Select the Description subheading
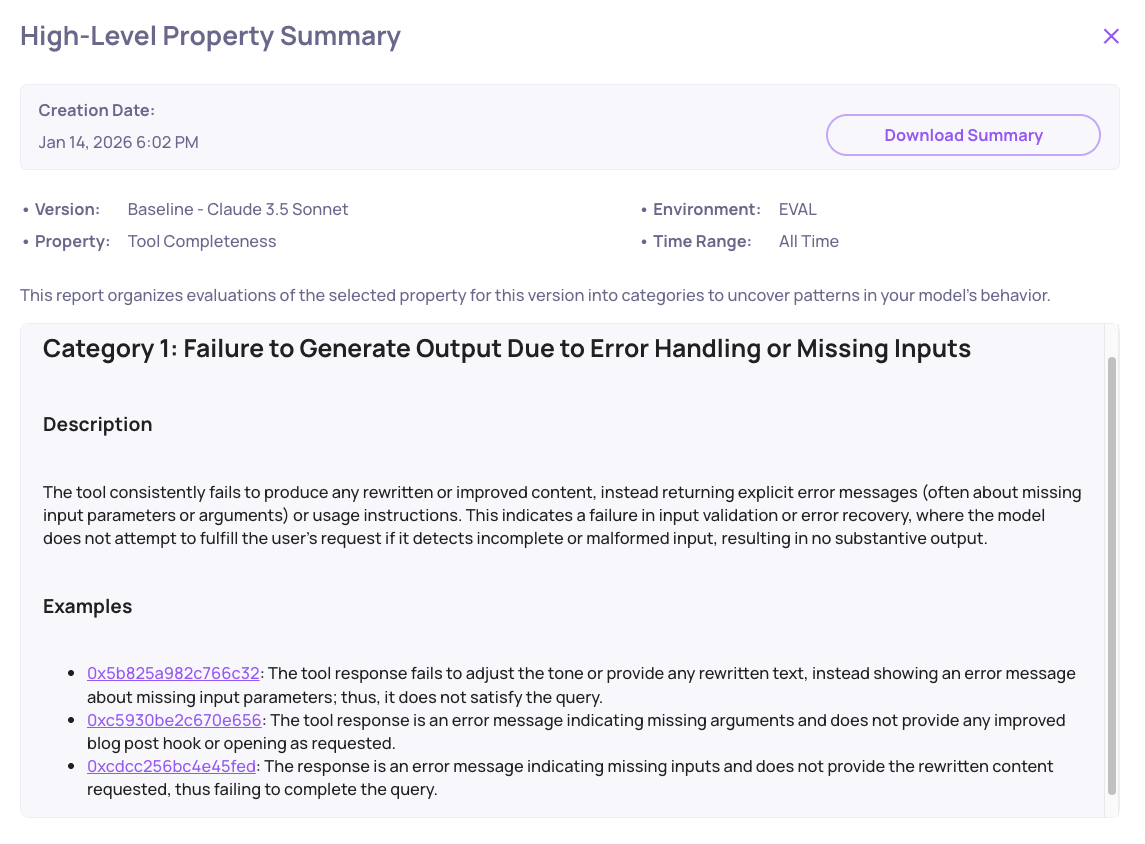Screen dimensions: 1145x844 [98, 424]
